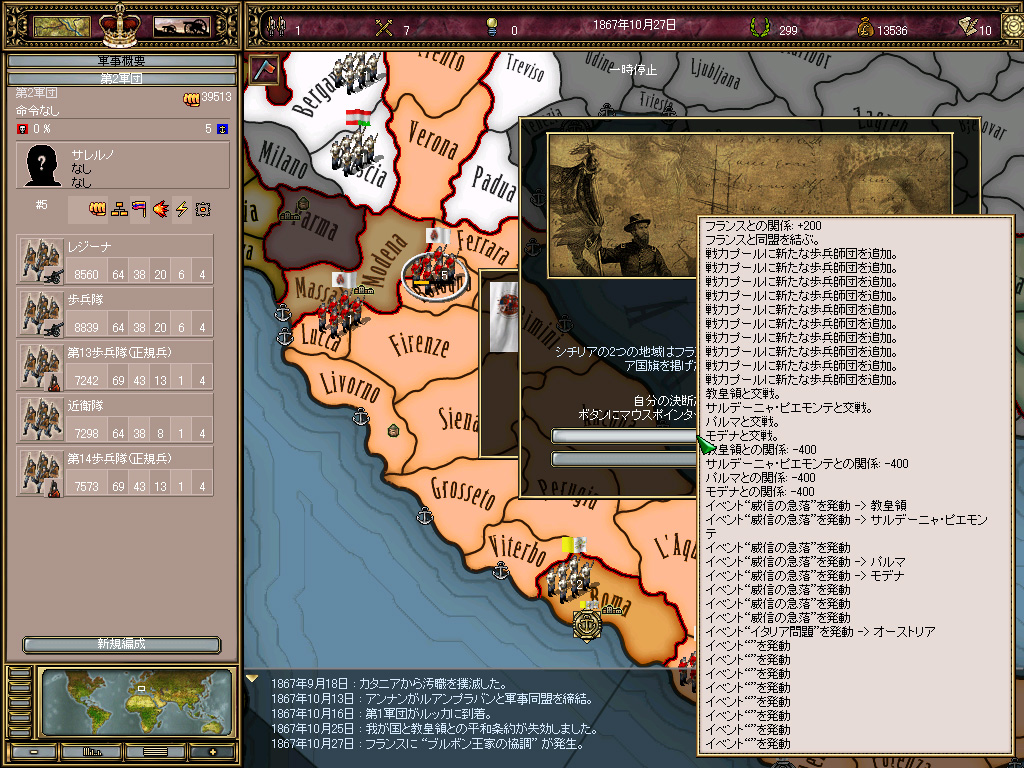Click the Verona province on map
Viewport: 1024px width, 768px height.
click(432, 139)
